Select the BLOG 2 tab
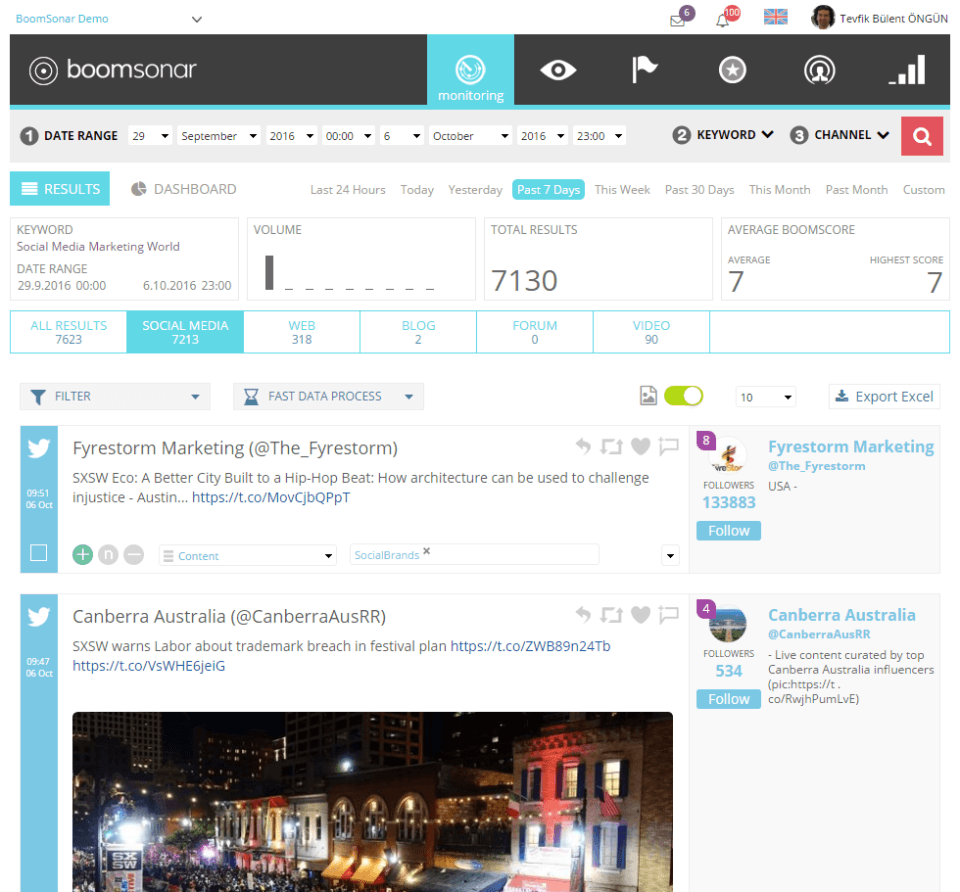960x892 pixels. pos(418,332)
